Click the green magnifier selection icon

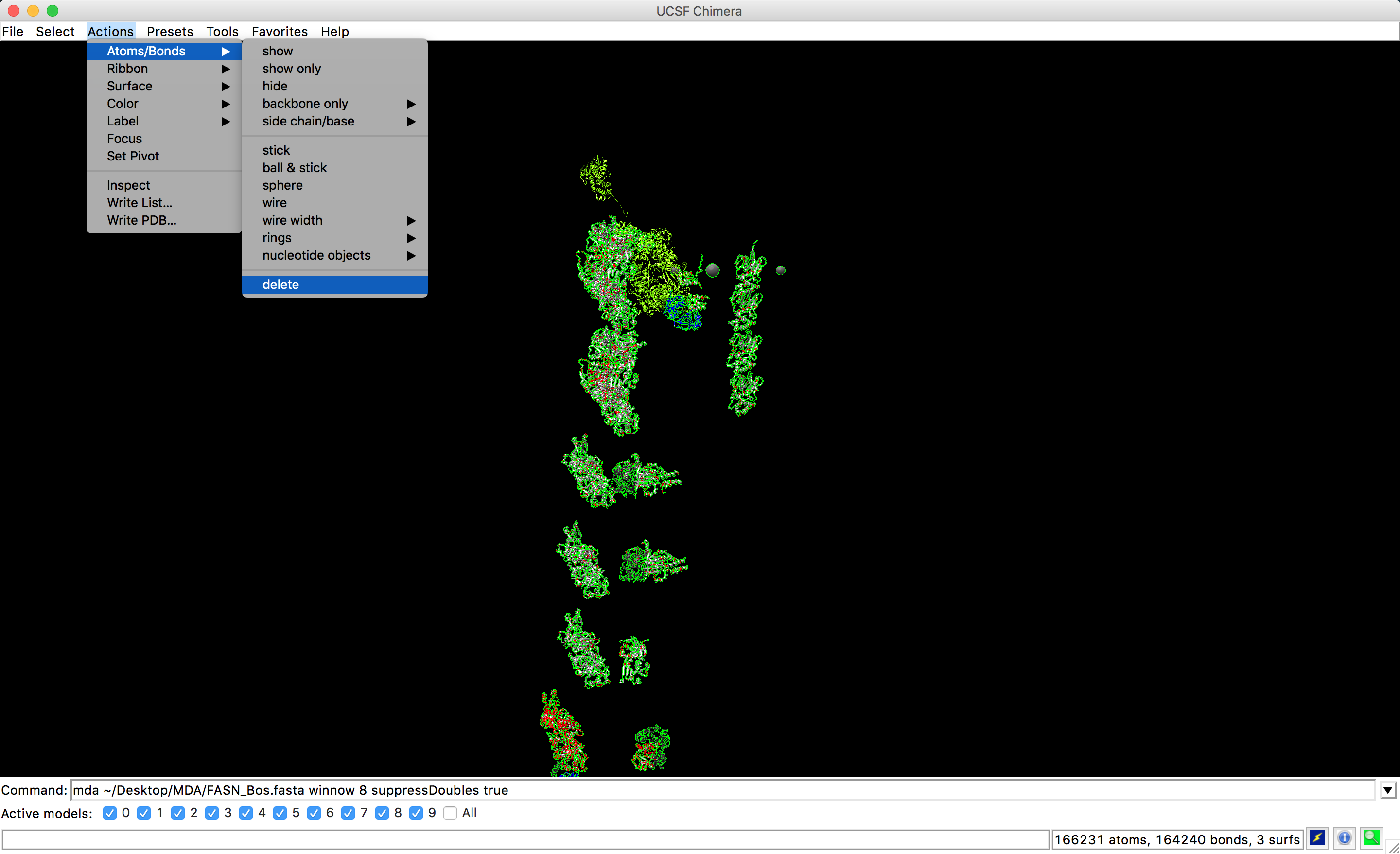[1372, 838]
